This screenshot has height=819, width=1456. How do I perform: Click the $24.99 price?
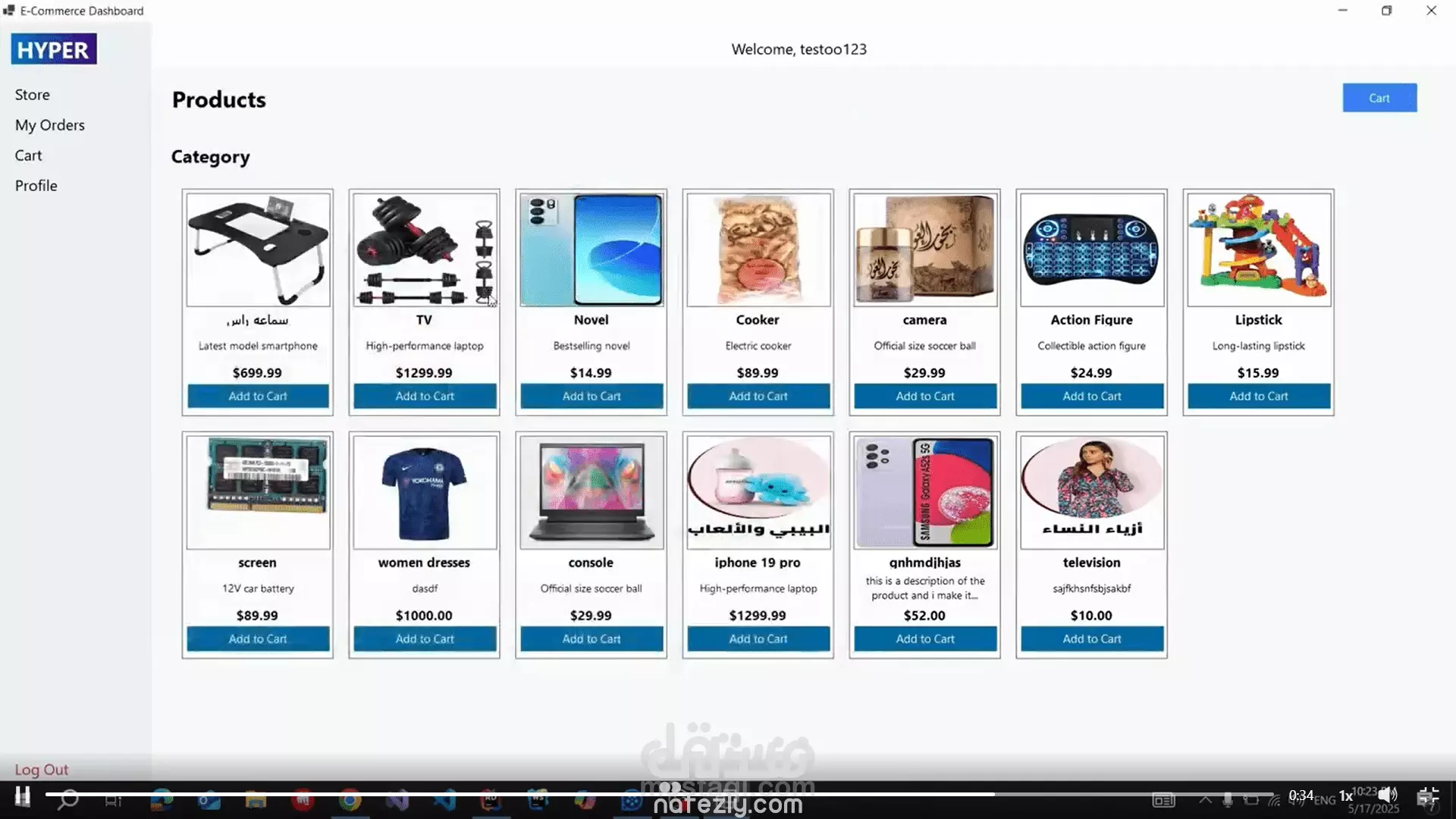pyautogui.click(x=1091, y=373)
